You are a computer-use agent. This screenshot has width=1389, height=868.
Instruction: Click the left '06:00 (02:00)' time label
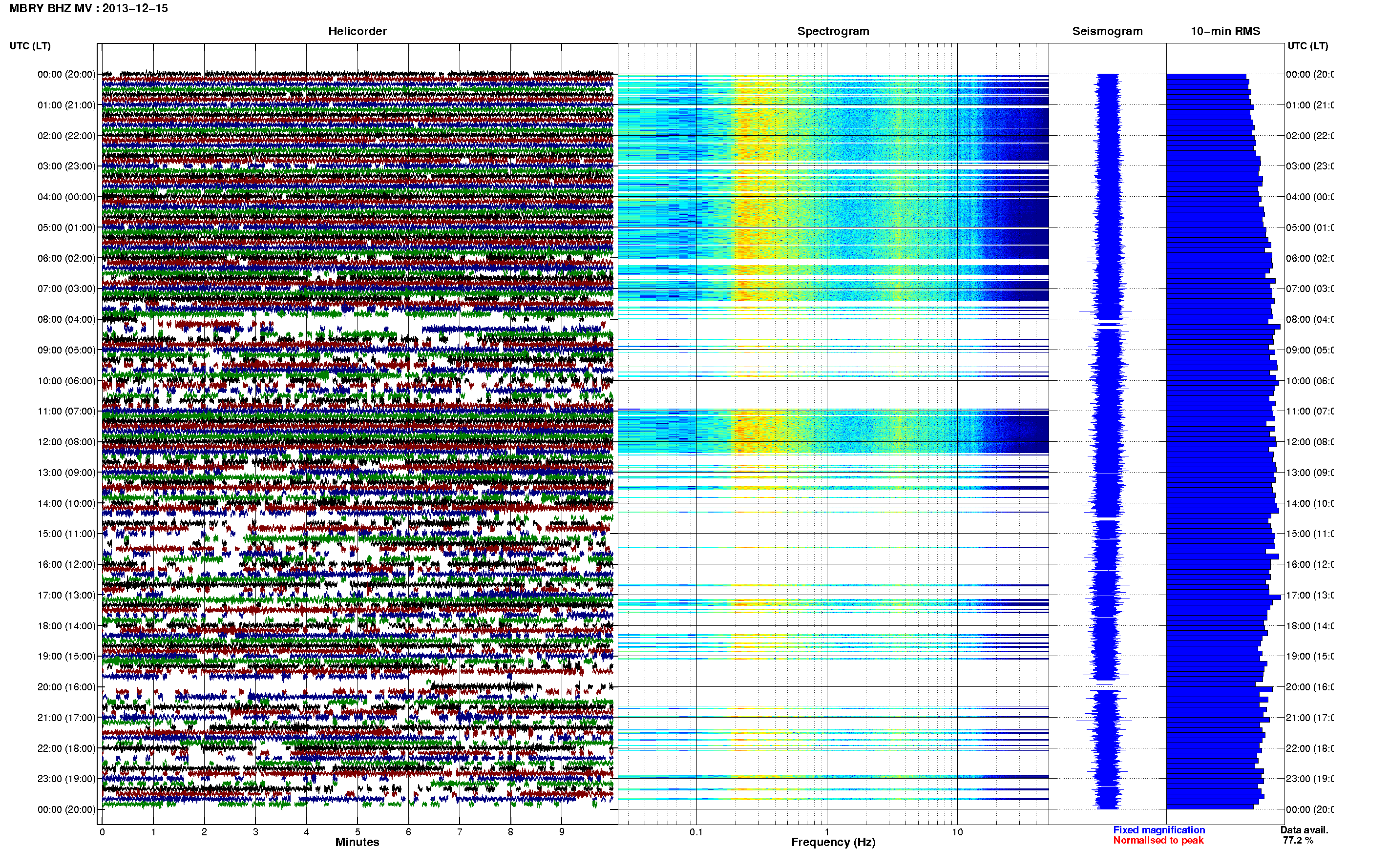66,258
